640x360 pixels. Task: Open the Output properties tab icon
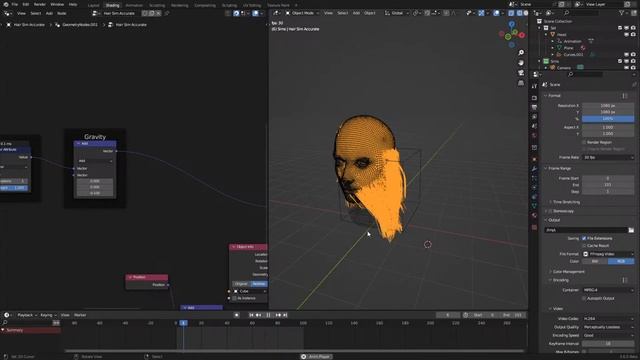534,107
